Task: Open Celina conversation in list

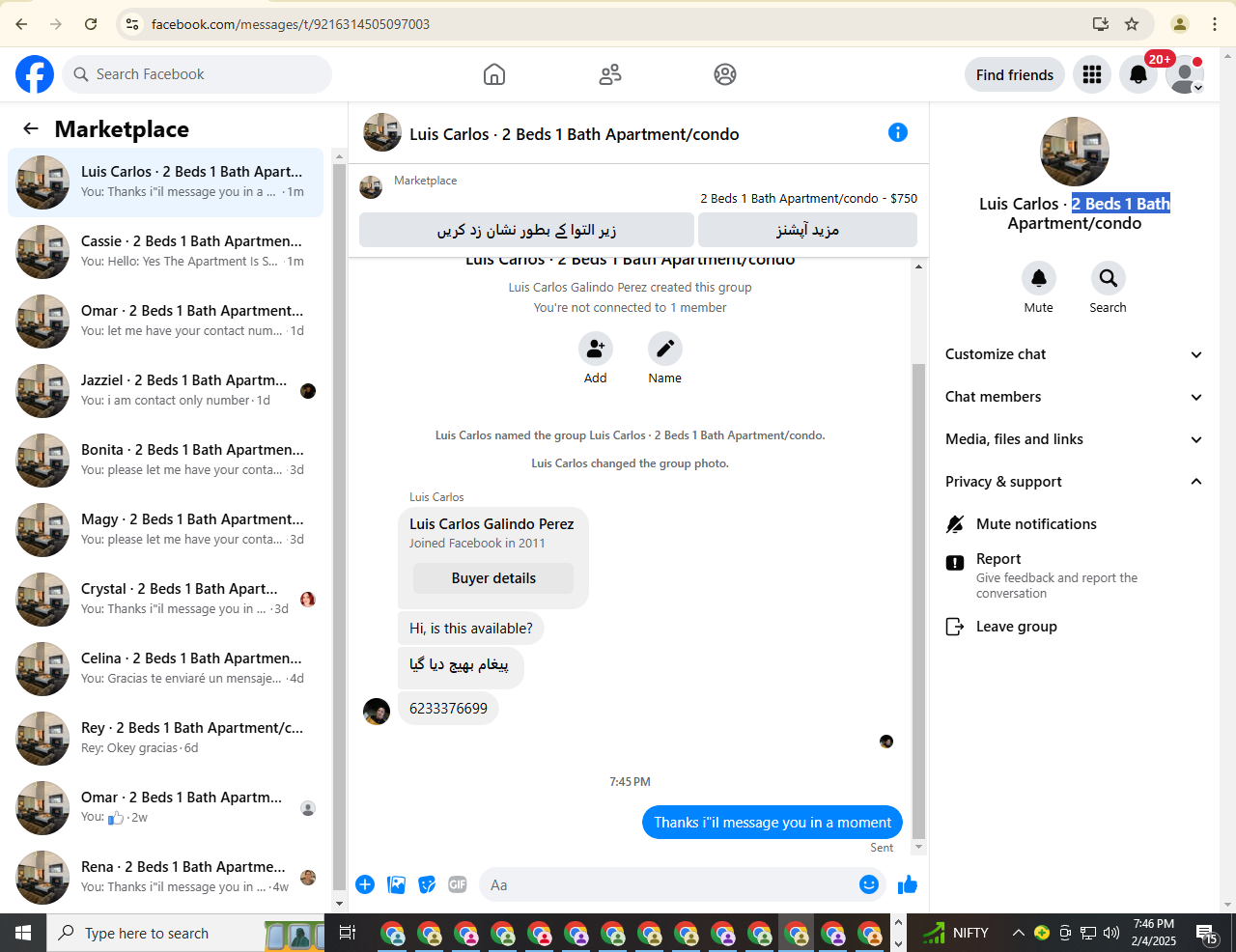Action: click(x=166, y=669)
